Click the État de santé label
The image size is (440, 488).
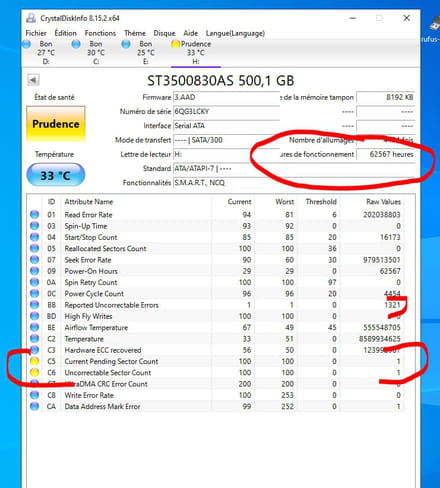tap(54, 97)
